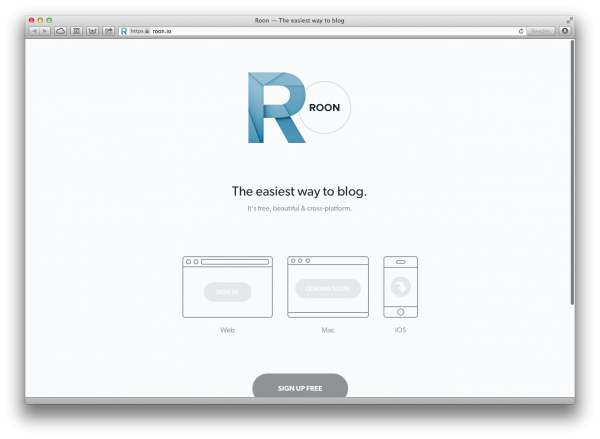The height and width of the screenshot is (439, 600).
Task: Click the yellow minimize window button
Action: (40, 20)
